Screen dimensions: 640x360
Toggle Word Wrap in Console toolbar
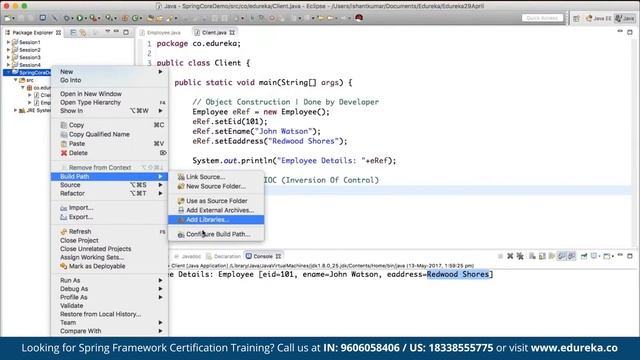[x=552, y=256]
